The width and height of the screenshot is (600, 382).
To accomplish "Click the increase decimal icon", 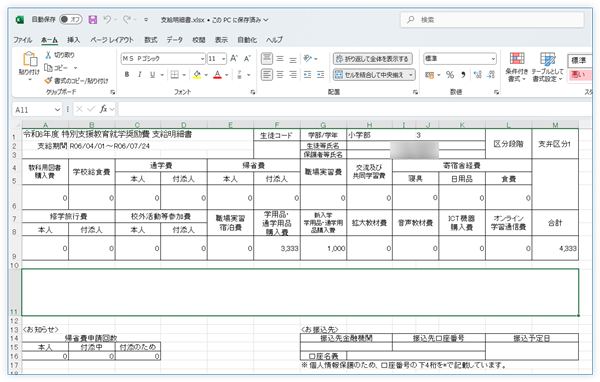I will pos(478,75).
